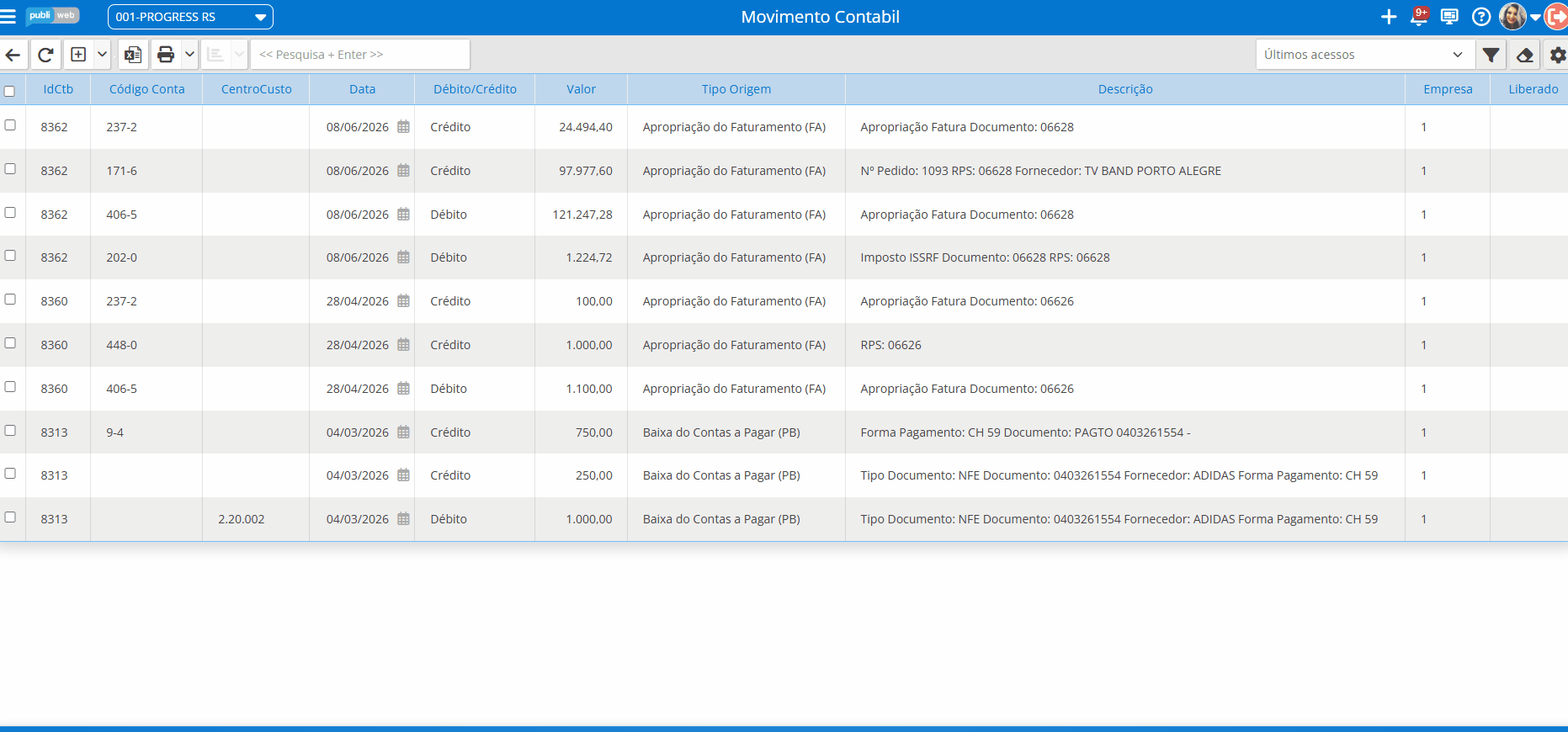
Task: Open the 001-PROGRESS RS company dropdown
Action: click(190, 17)
